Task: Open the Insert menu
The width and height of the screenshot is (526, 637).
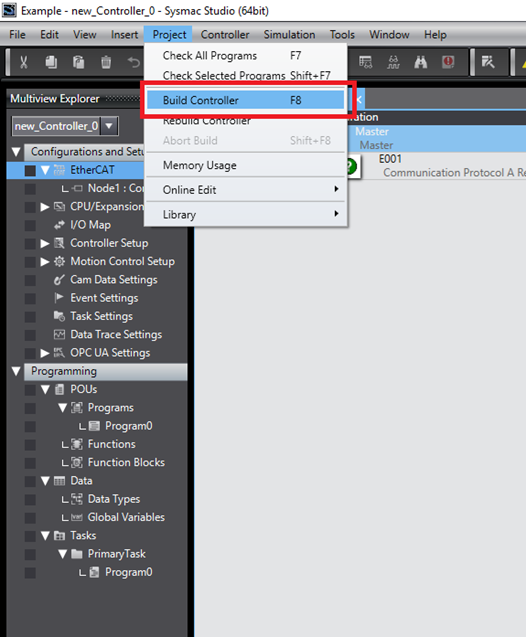Action: click(124, 35)
